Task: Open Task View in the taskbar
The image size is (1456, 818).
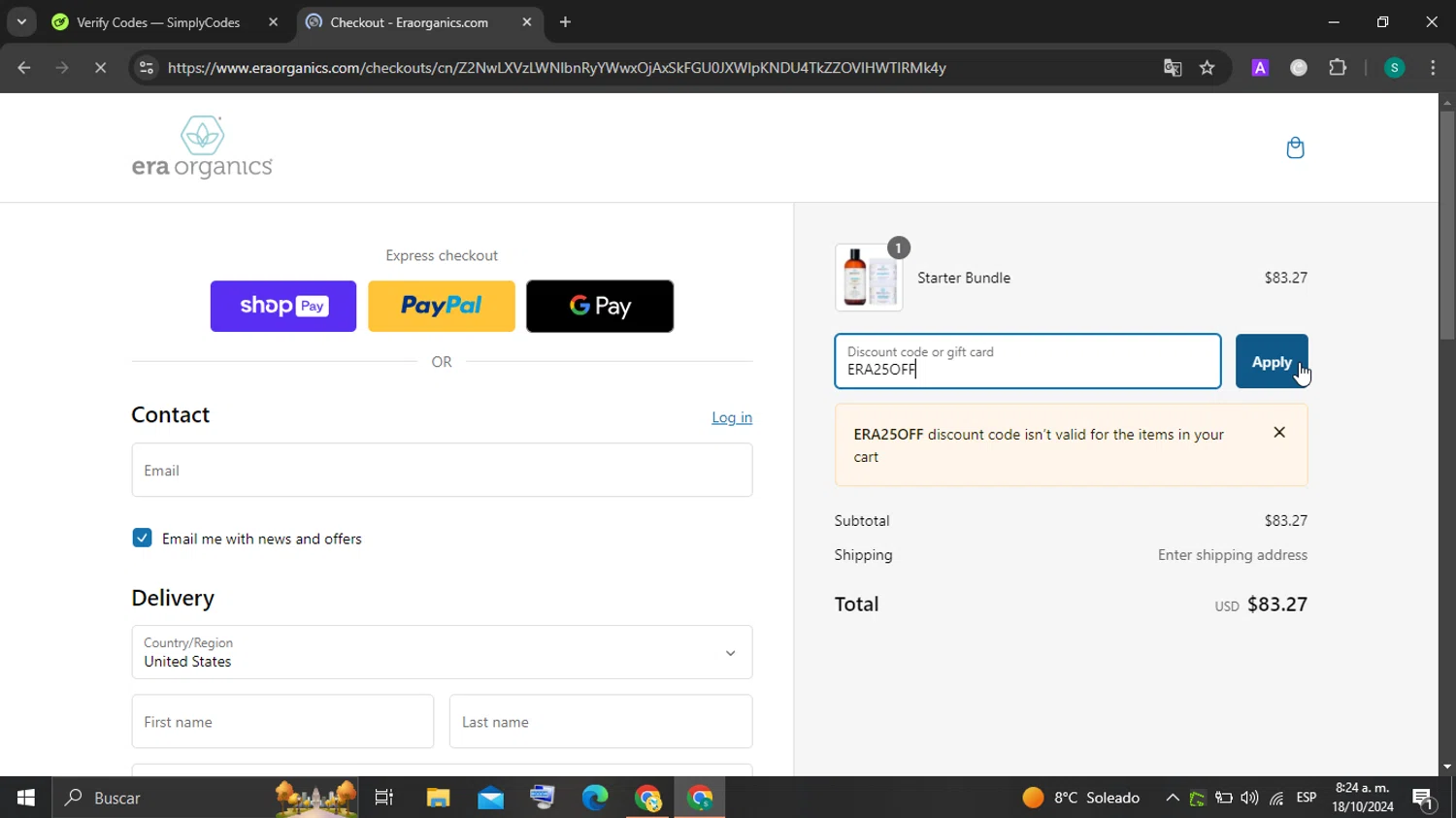Action: (384, 798)
